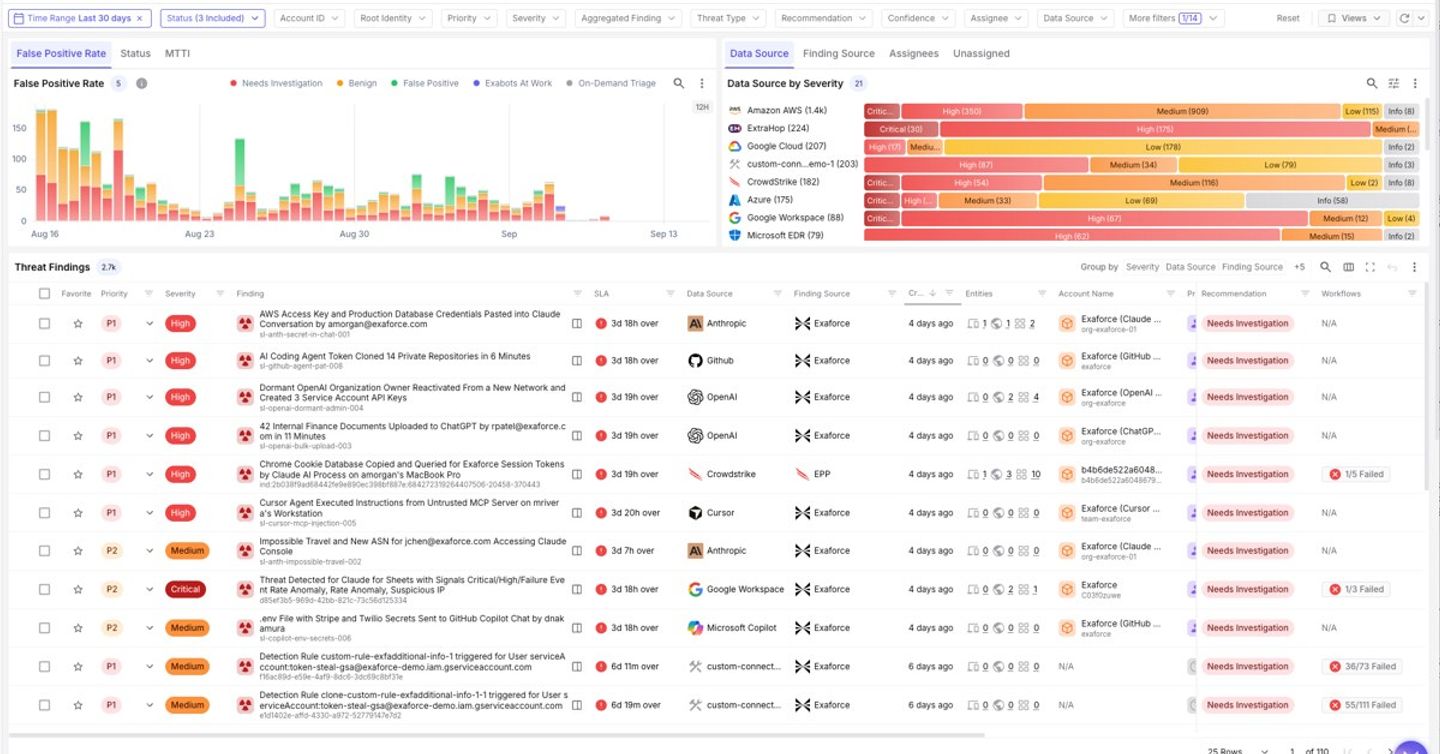Open the Assignees tab
Image resolution: width=1440 pixels, height=754 pixels.
click(x=913, y=53)
